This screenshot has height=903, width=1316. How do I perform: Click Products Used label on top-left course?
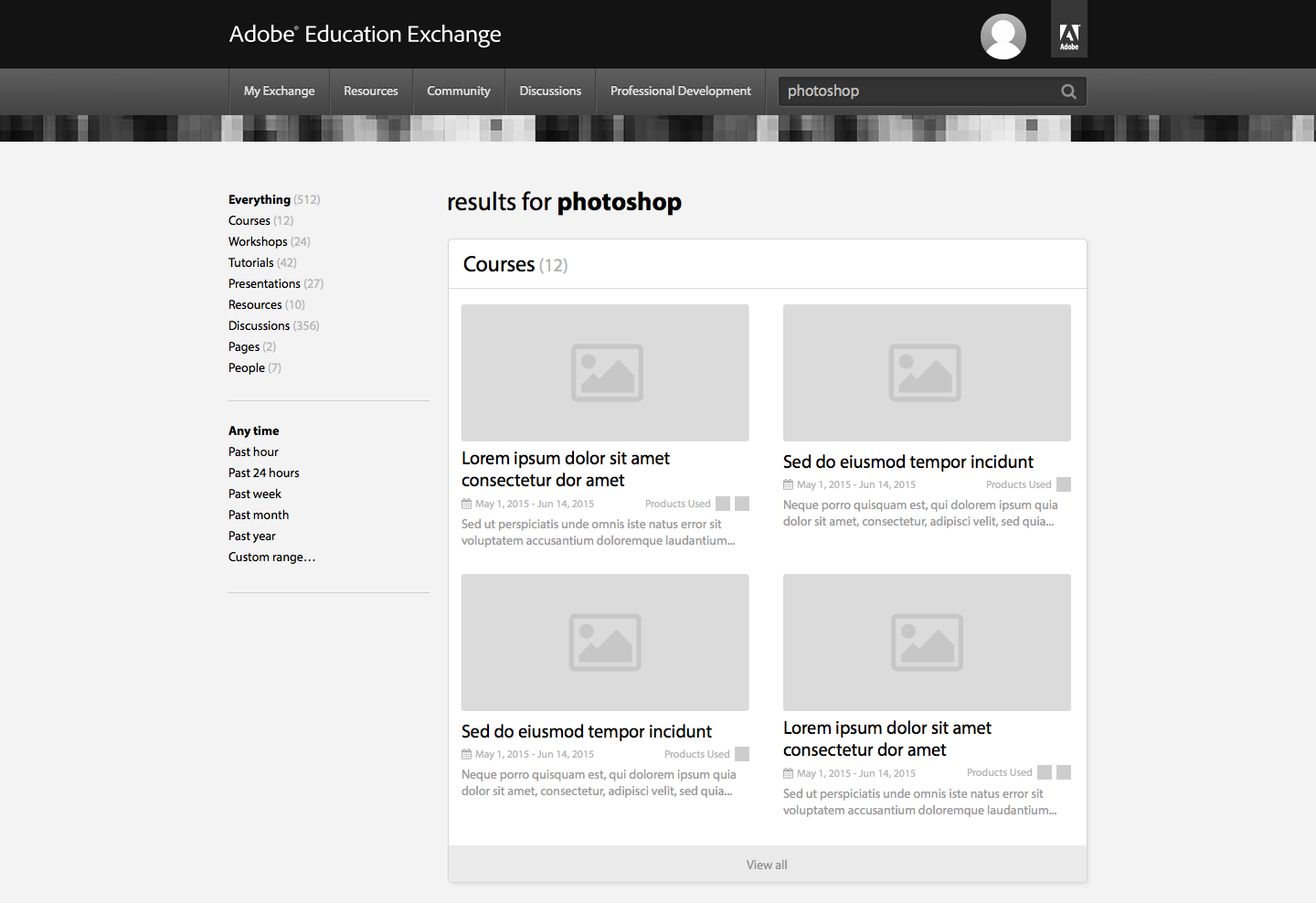click(678, 504)
